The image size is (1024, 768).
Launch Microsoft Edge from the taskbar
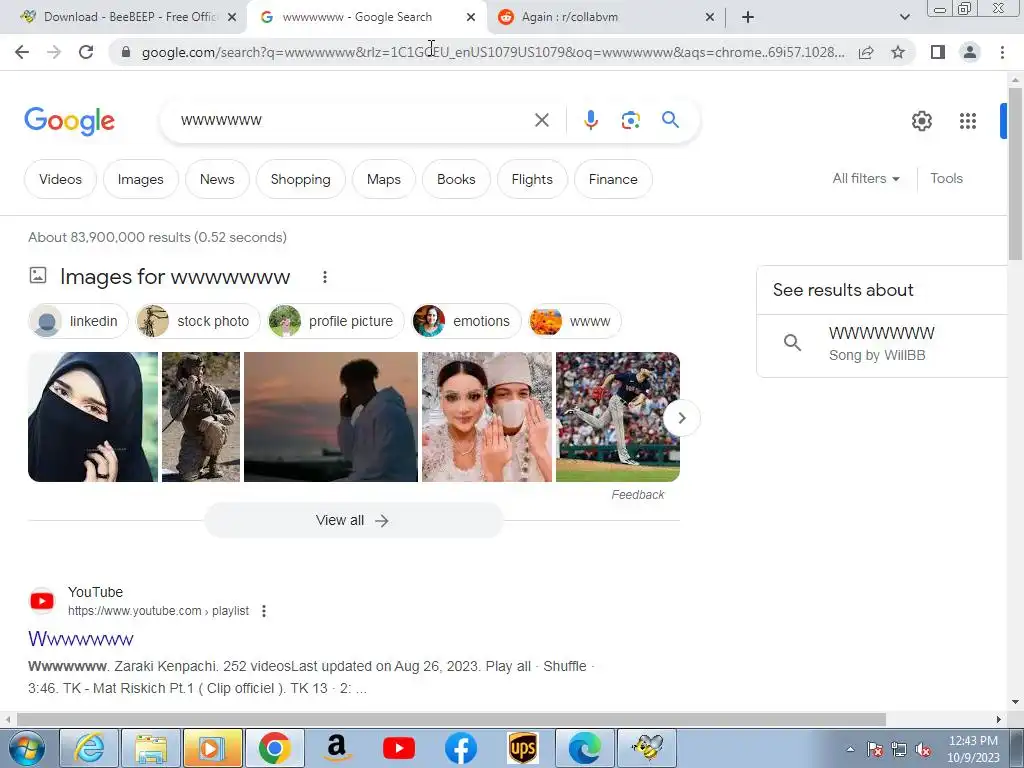(x=584, y=748)
